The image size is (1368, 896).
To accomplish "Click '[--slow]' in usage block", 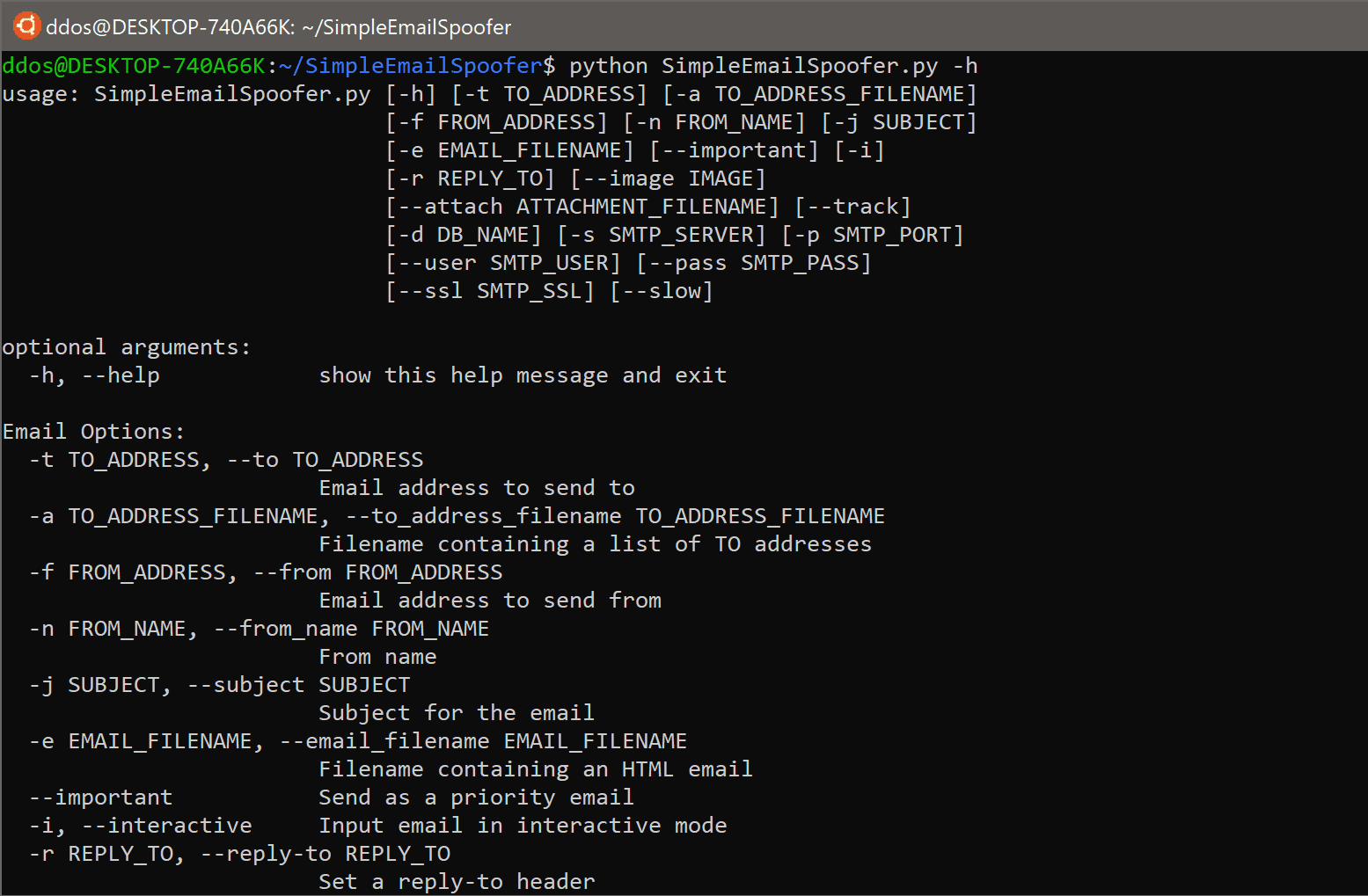I will pyautogui.click(x=662, y=291).
